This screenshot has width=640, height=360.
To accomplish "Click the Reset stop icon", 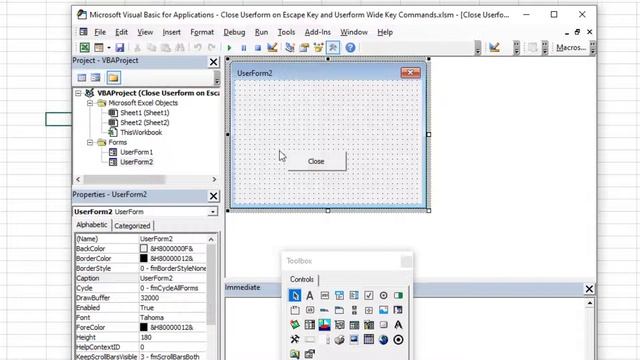I will click(258, 48).
